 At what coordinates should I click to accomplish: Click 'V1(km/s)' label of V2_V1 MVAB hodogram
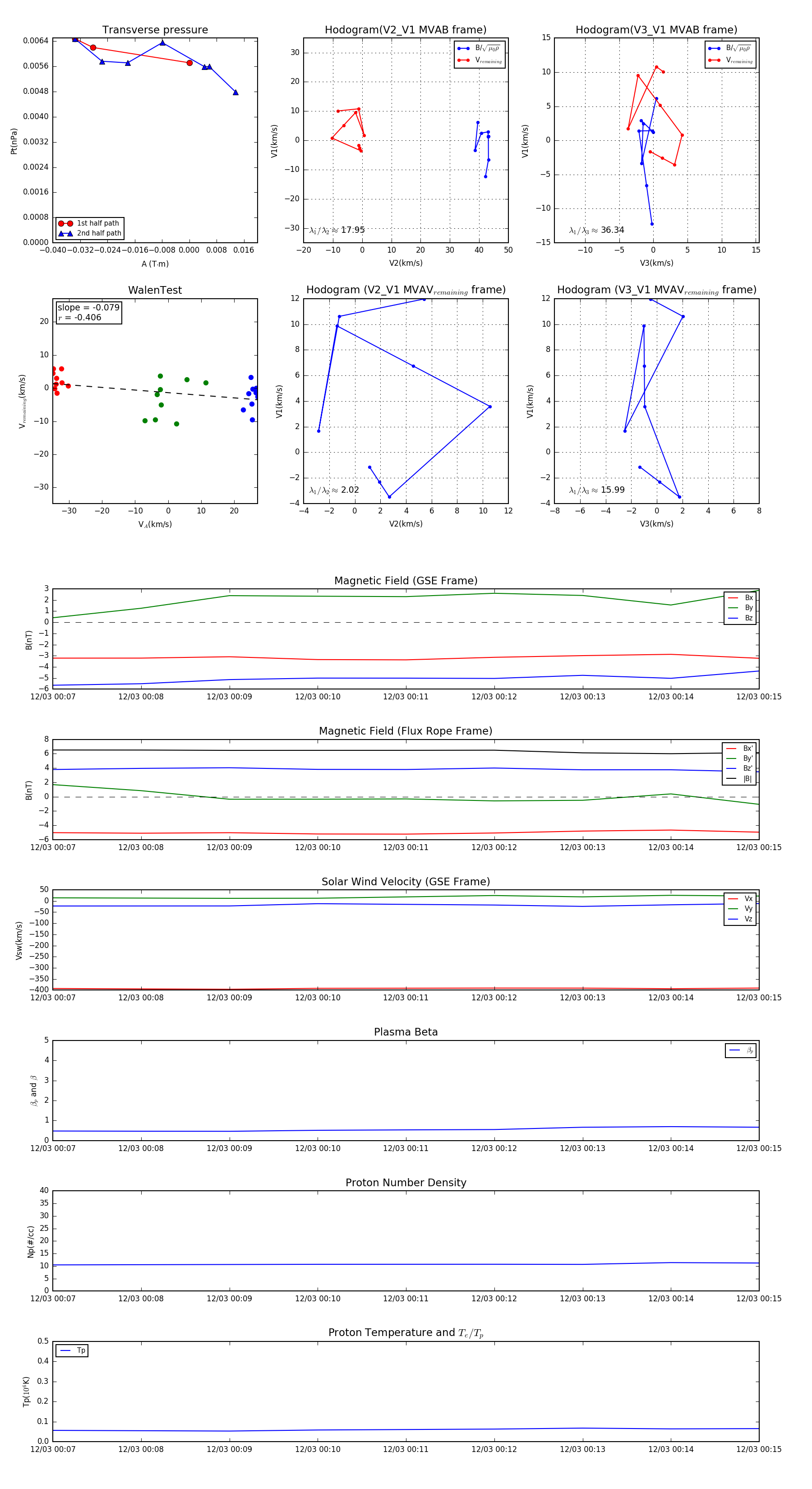(x=274, y=140)
